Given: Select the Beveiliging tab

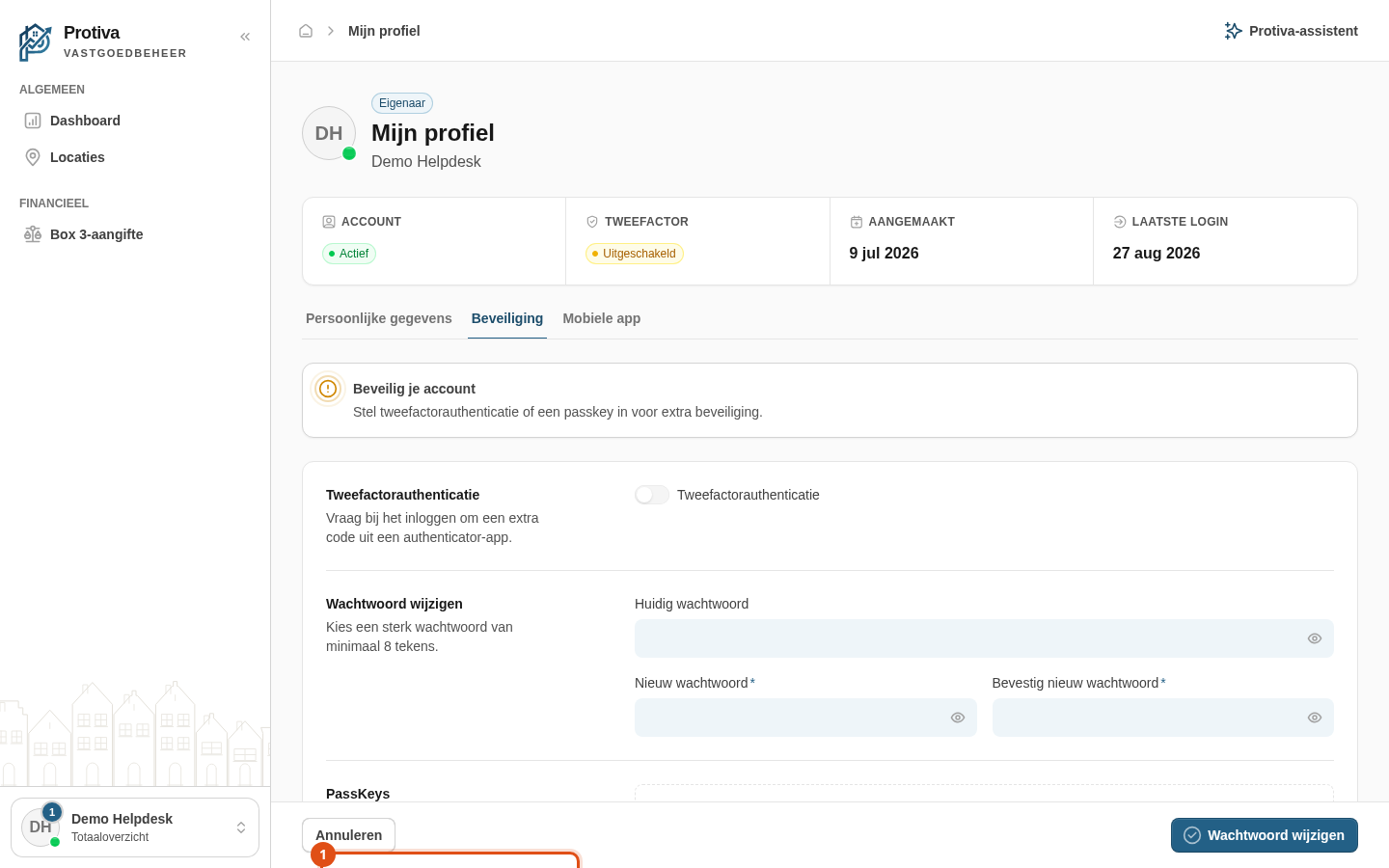Looking at the screenshot, I should tap(507, 318).
